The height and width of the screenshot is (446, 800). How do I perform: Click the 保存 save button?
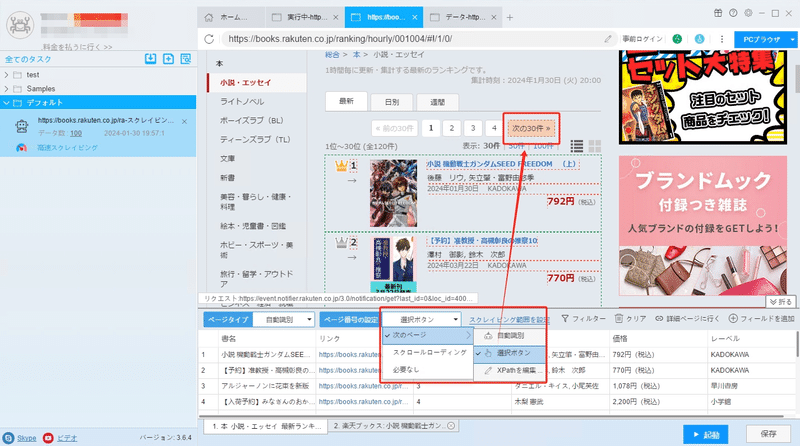pos(768,434)
